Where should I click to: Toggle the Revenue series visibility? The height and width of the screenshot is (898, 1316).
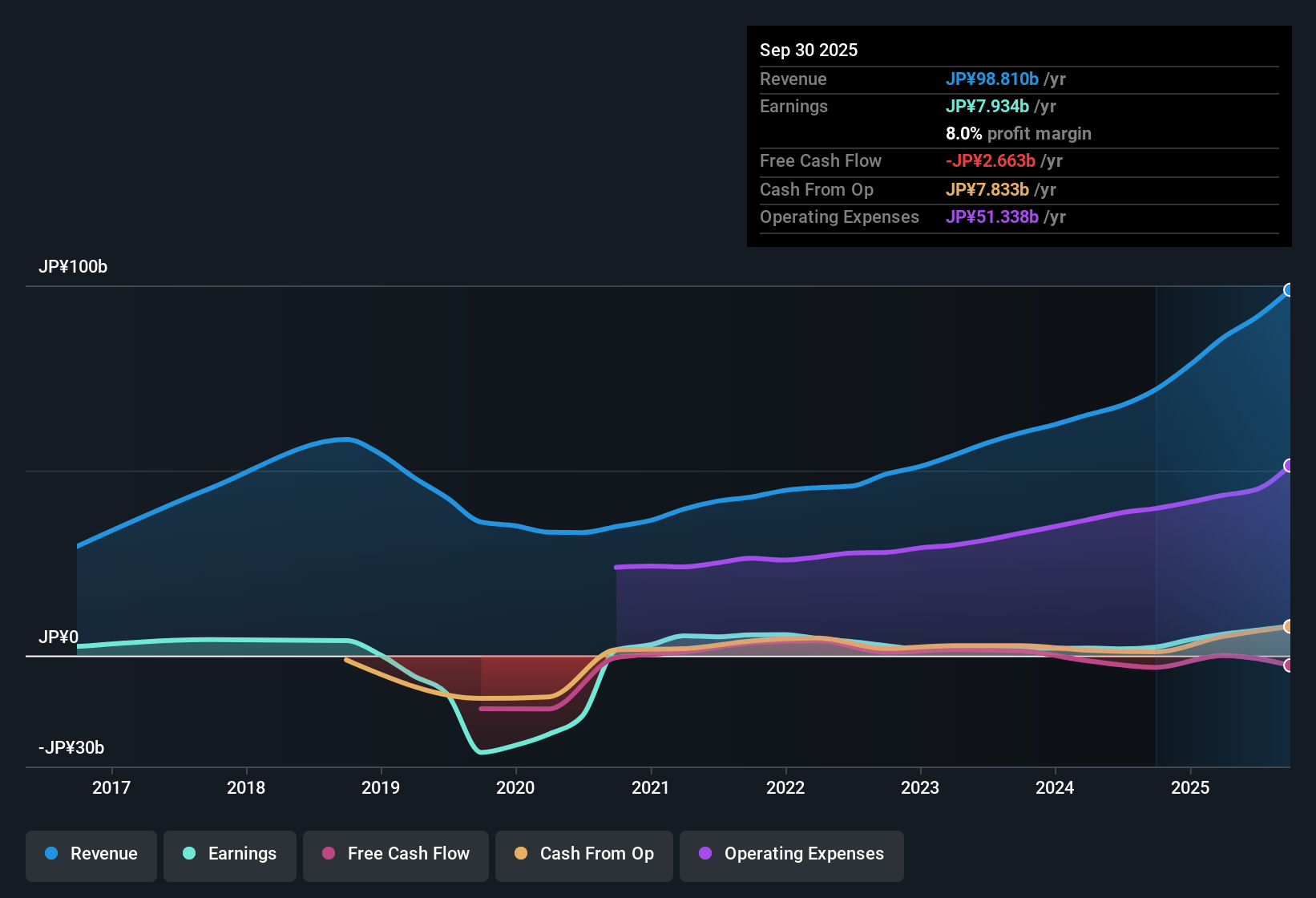pyautogui.click(x=91, y=854)
